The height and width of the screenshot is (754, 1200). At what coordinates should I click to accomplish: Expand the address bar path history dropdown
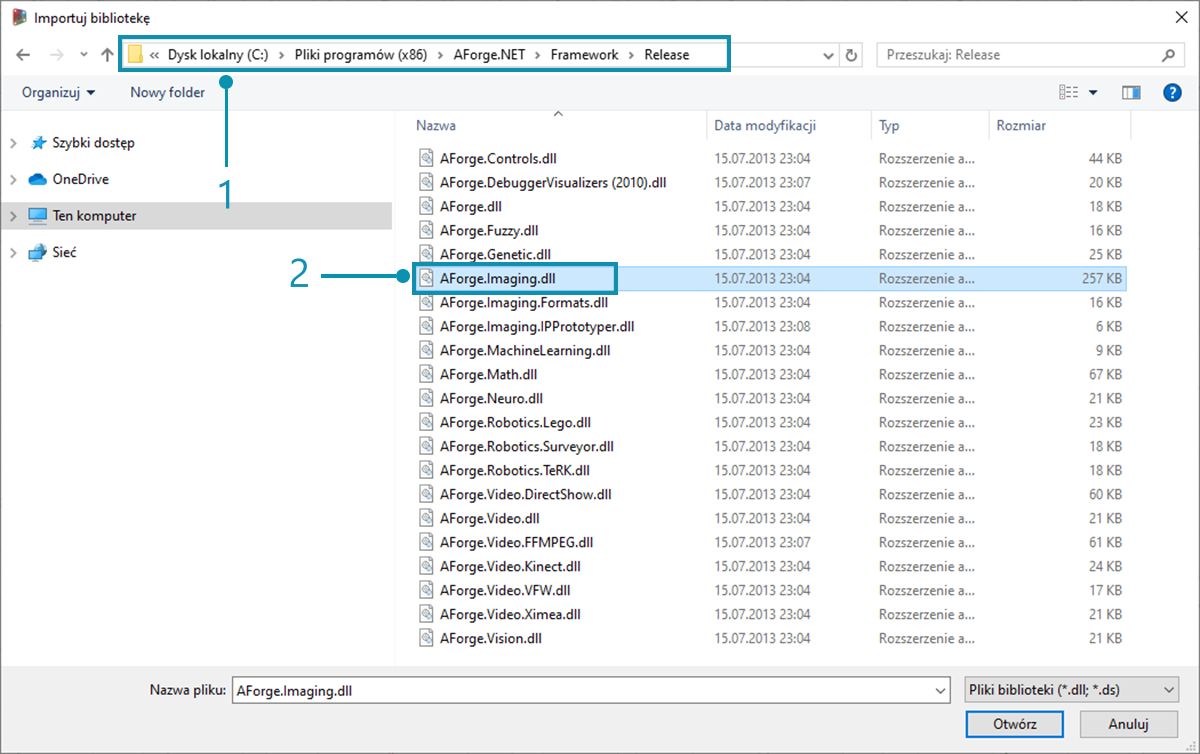(x=828, y=55)
